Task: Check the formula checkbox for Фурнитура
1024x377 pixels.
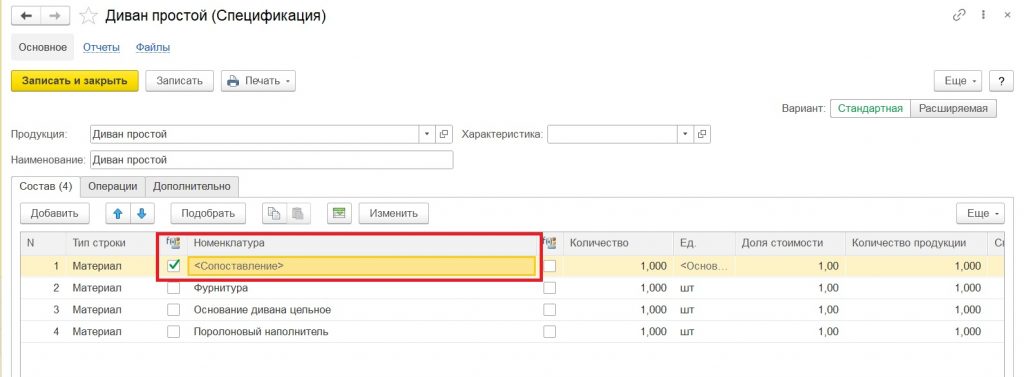Action: (x=174, y=287)
